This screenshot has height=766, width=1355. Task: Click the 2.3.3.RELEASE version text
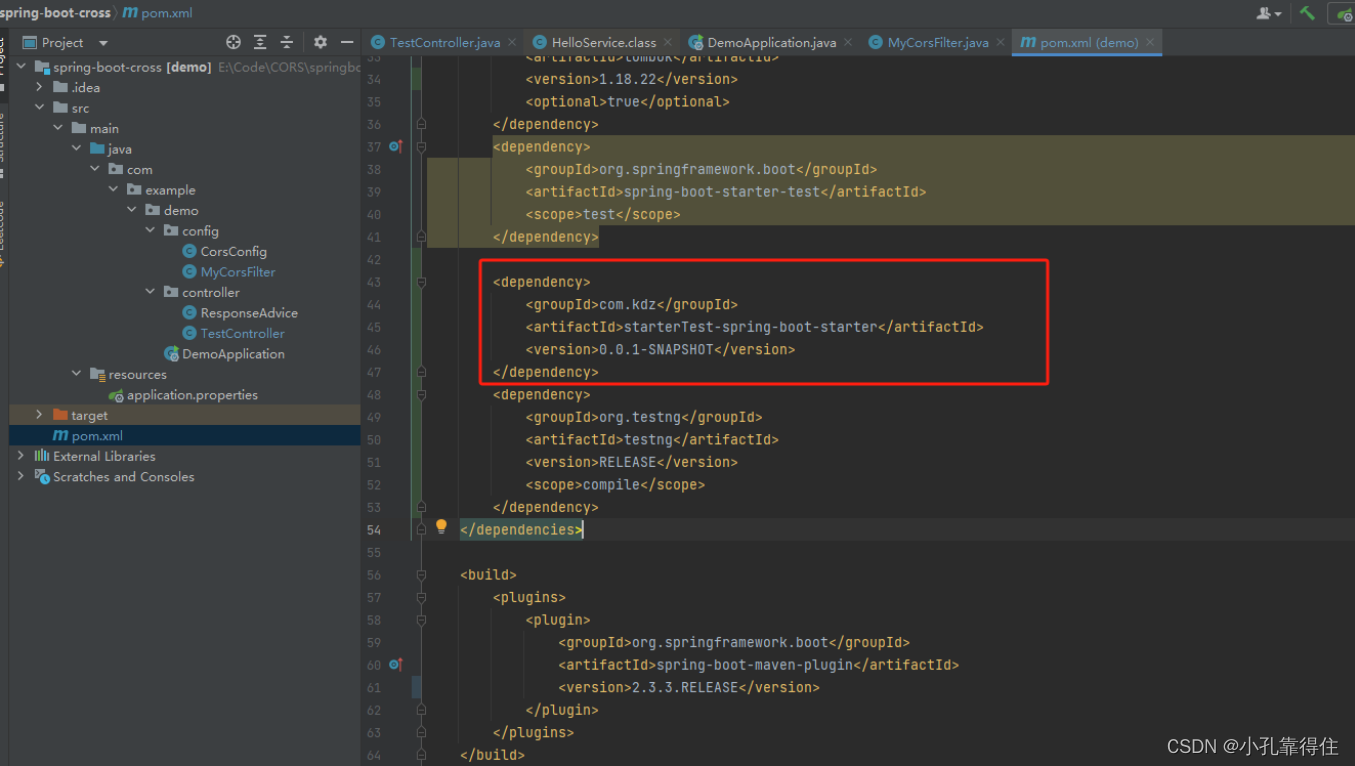[x=684, y=687]
